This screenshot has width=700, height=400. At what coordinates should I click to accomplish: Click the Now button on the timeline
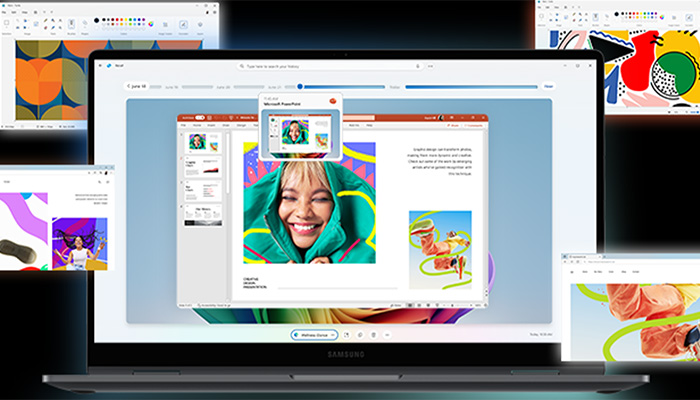548,86
